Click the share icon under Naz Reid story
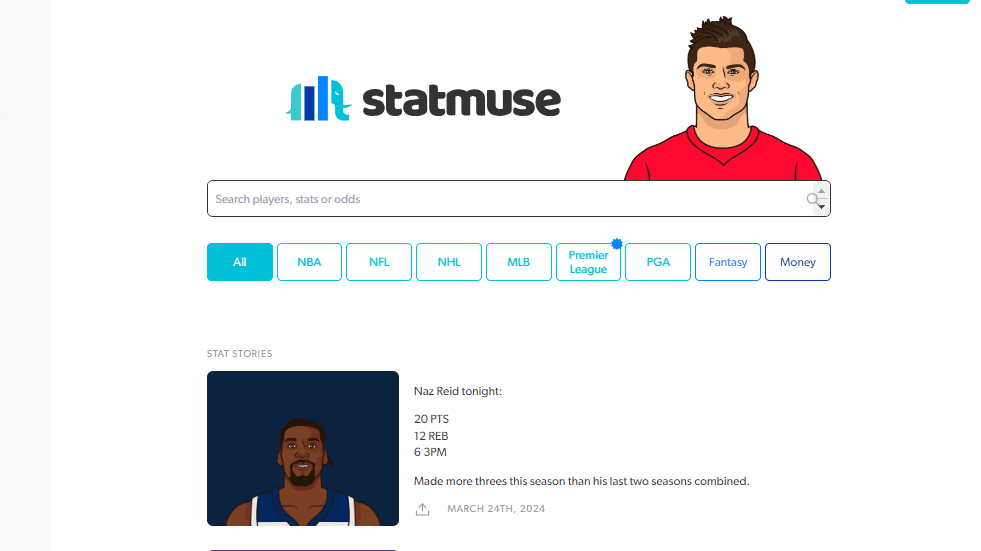This screenshot has height=551, width=981. pyautogui.click(x=422, y=509)
